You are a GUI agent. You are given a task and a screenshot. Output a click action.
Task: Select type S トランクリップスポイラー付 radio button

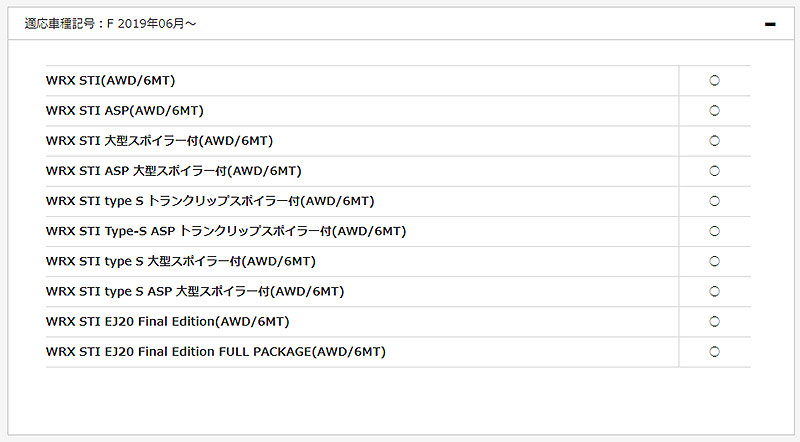pyautogui.click(x=714, y=201)
